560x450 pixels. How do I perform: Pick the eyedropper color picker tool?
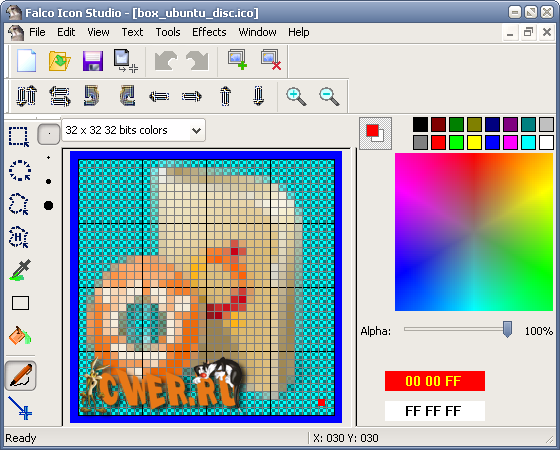[x=20, y=270]
